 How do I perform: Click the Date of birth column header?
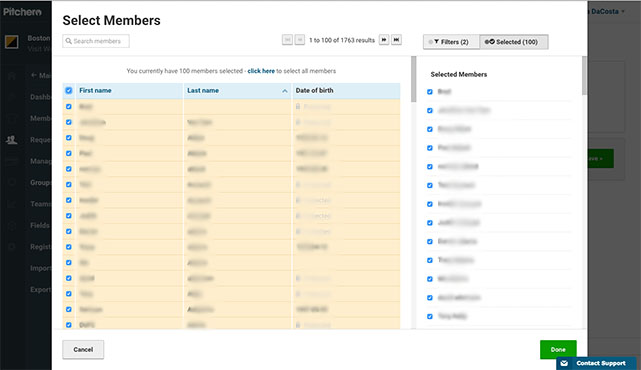click(314, 90)
